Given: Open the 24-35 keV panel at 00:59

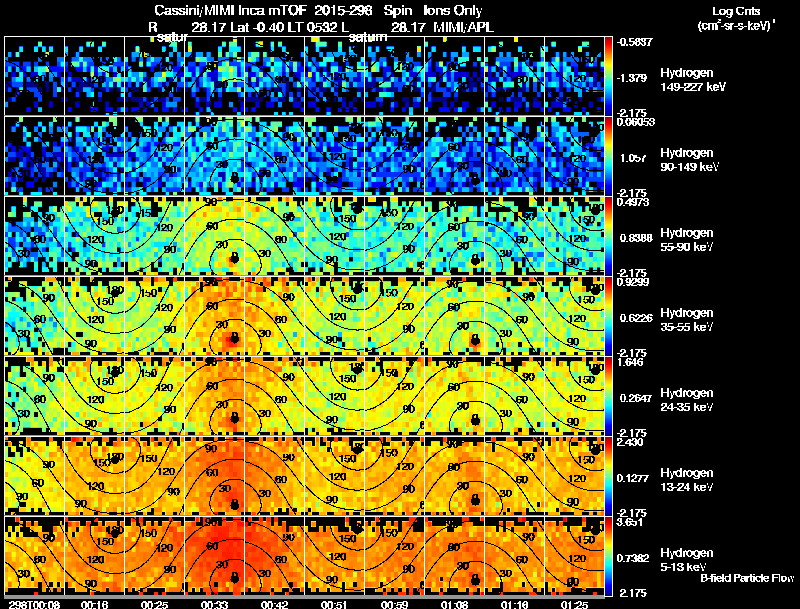Looking at the screenshot, I should (395, 396).
